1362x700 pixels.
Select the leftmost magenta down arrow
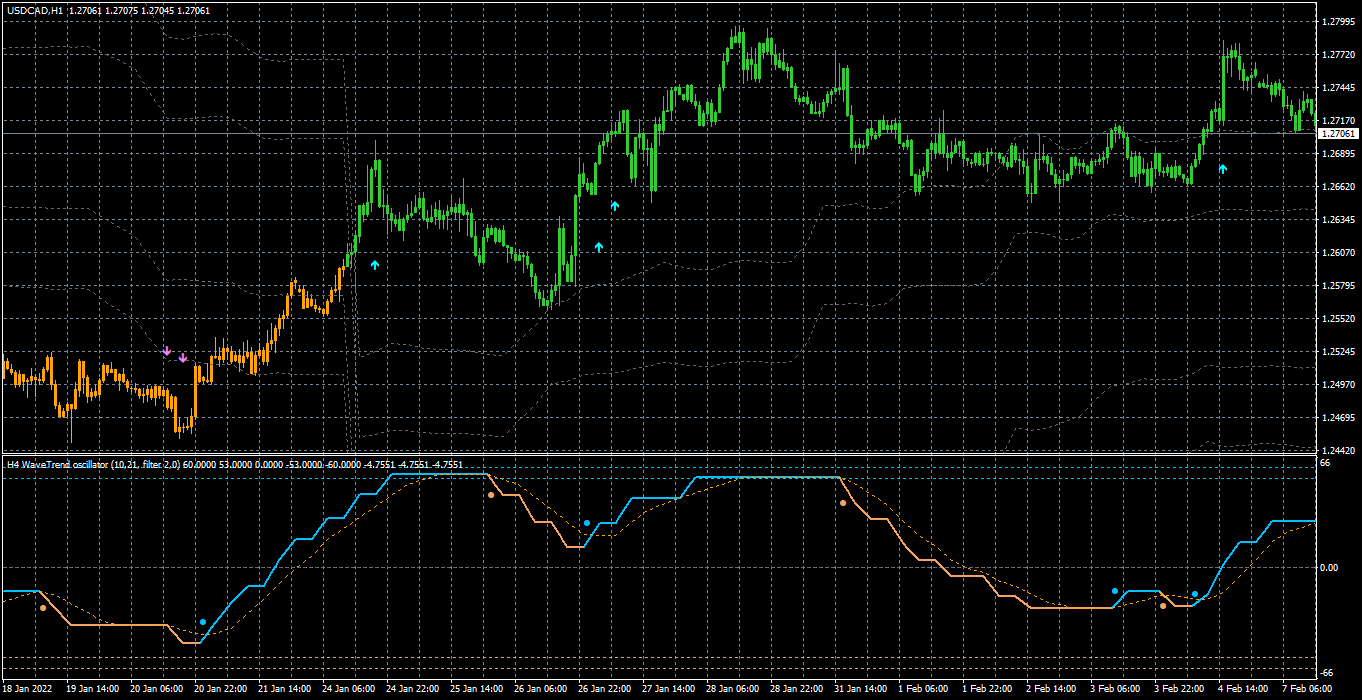point(167,351)
